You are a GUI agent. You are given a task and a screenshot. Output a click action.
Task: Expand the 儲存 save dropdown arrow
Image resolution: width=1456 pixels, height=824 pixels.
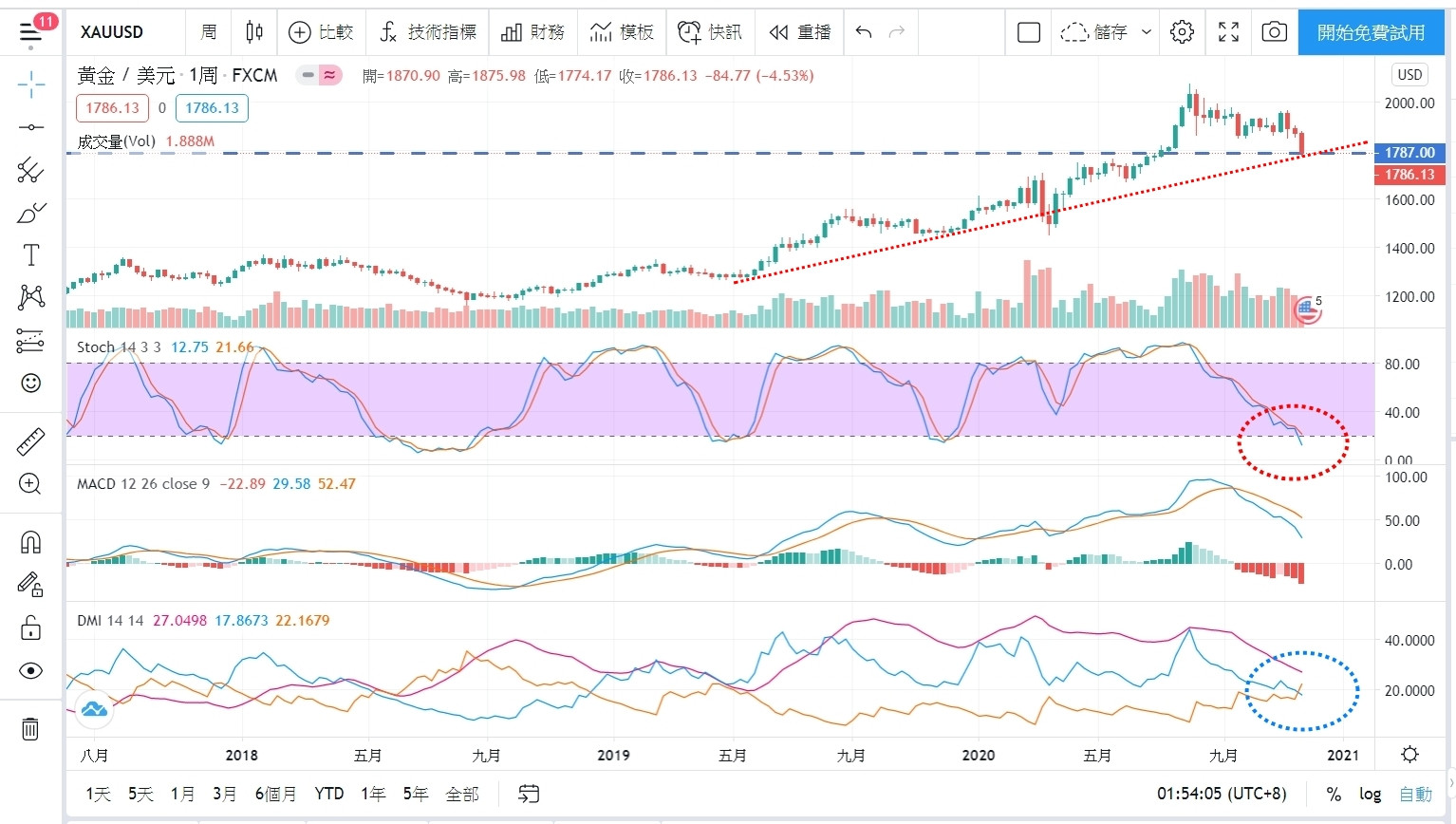click(x=1146, y=32)
